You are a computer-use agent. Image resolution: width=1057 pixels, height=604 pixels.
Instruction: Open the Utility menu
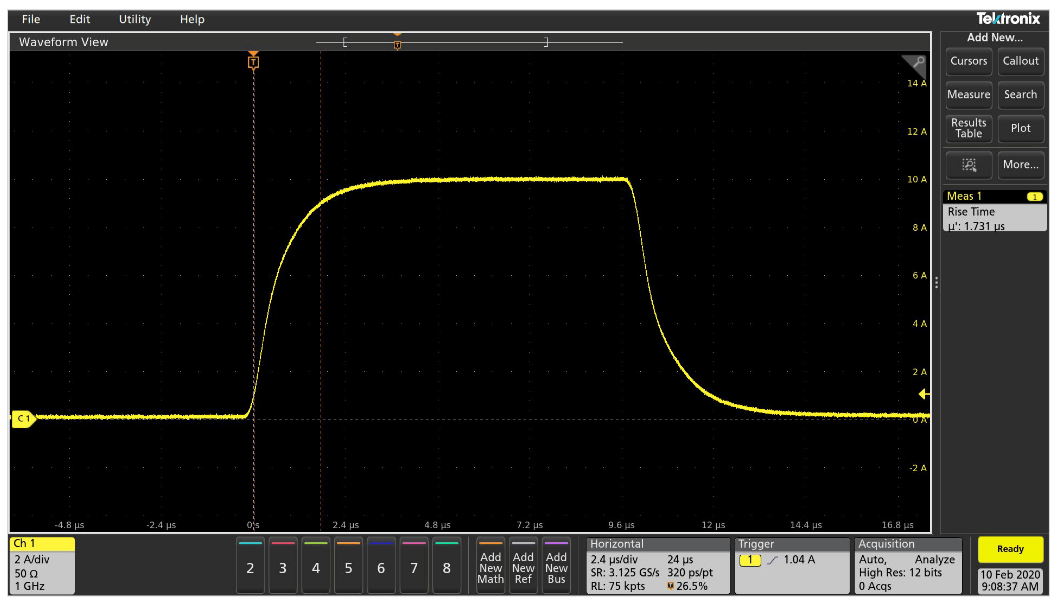(134, 18)
